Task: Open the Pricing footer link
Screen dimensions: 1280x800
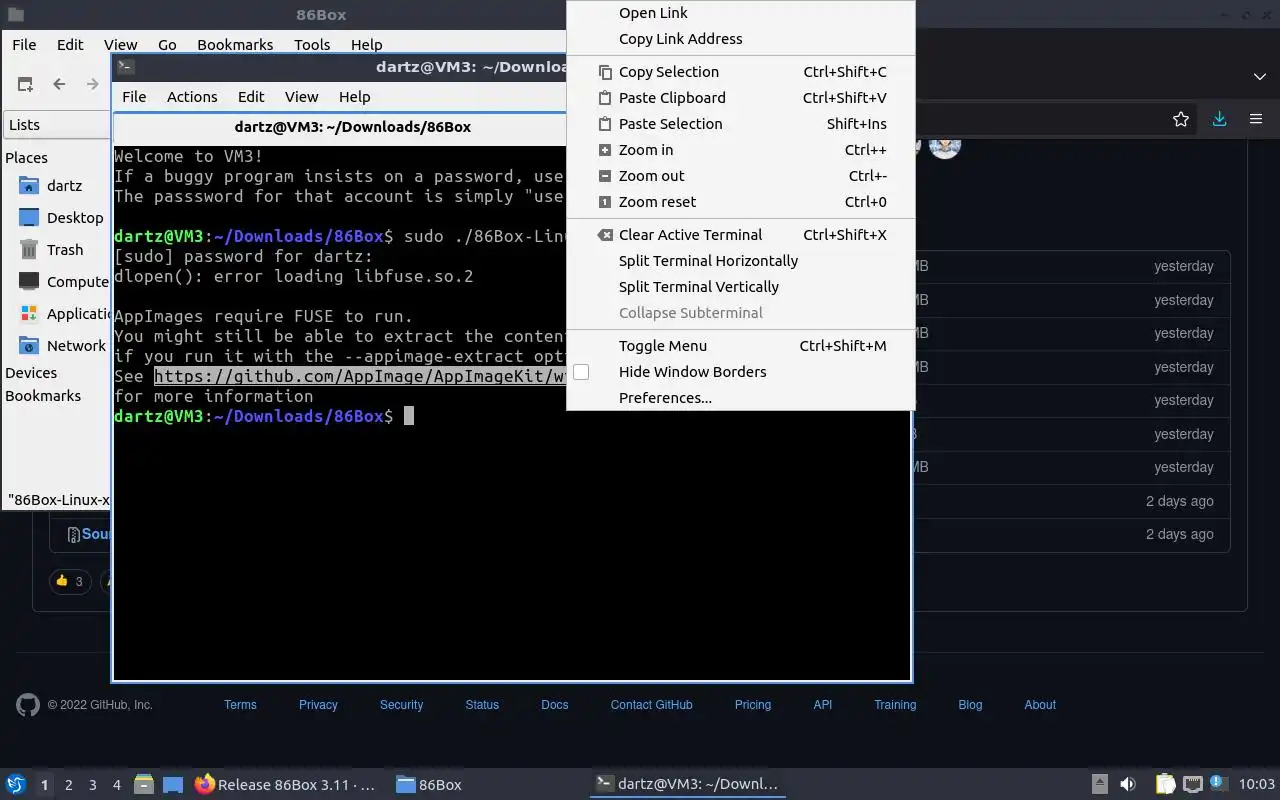Action: click(x=753, y=705)
